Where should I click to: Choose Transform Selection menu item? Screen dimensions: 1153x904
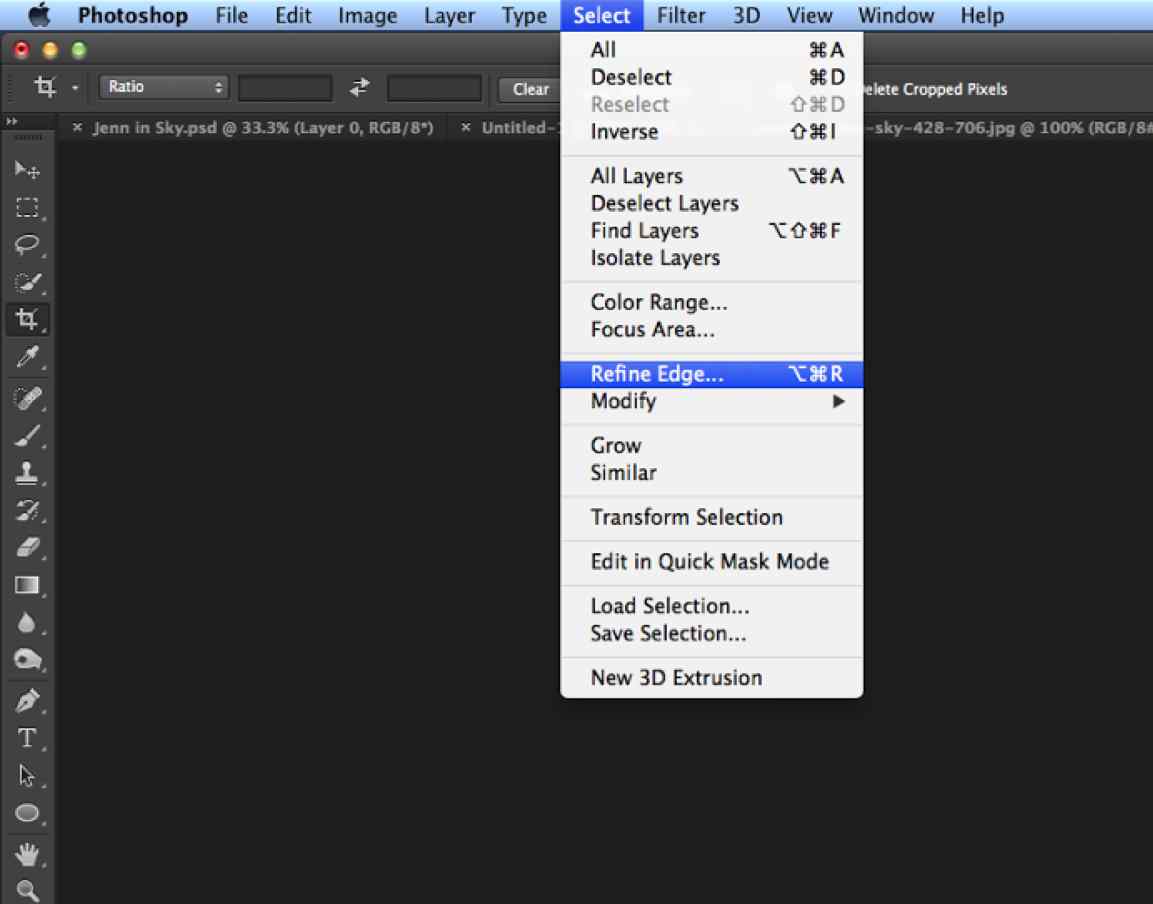pos(711,517)
